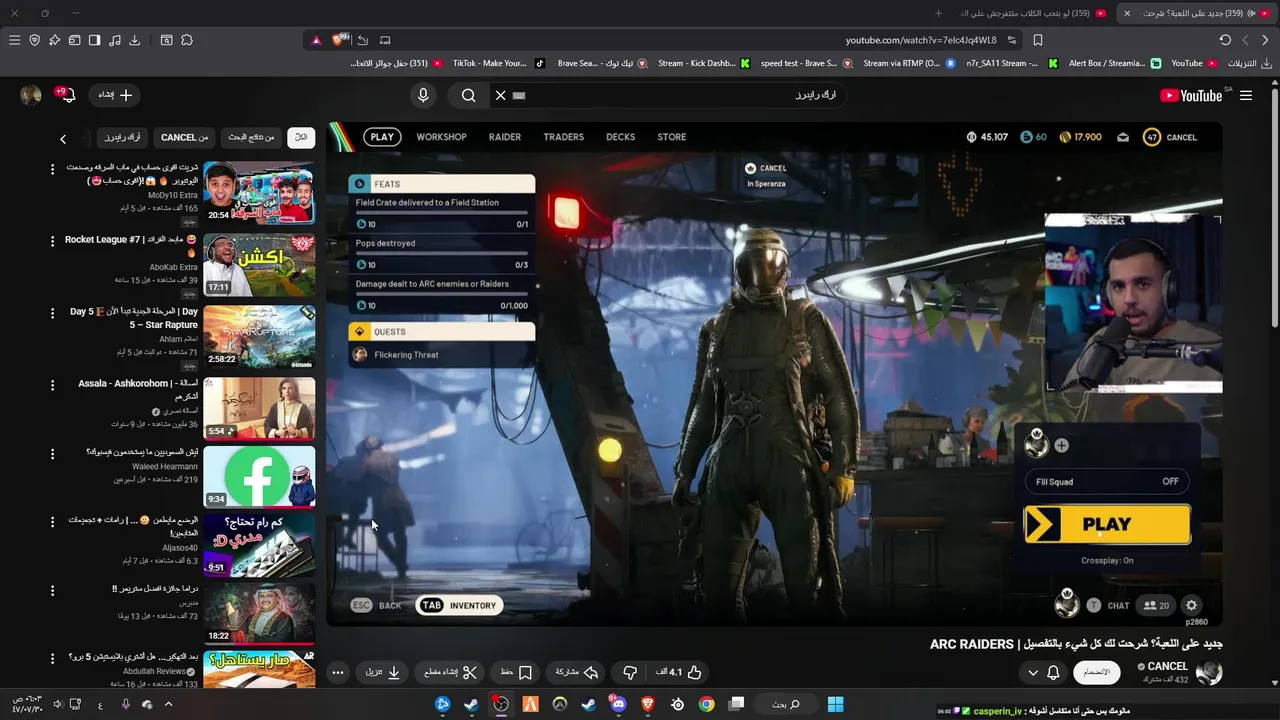Select the 'من CANCEL' filter chip

(184, 137)
